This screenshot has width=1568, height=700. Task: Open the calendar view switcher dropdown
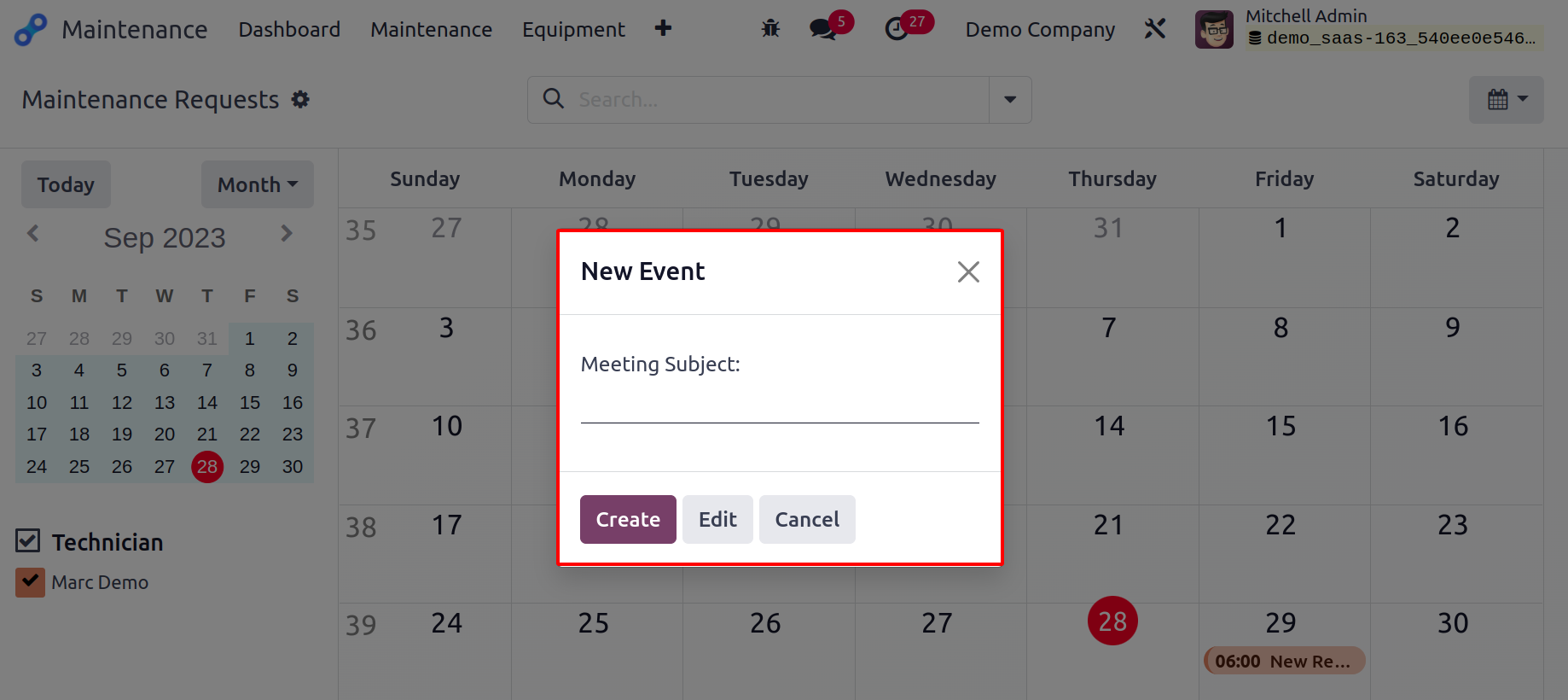(x=1507, y=100)
